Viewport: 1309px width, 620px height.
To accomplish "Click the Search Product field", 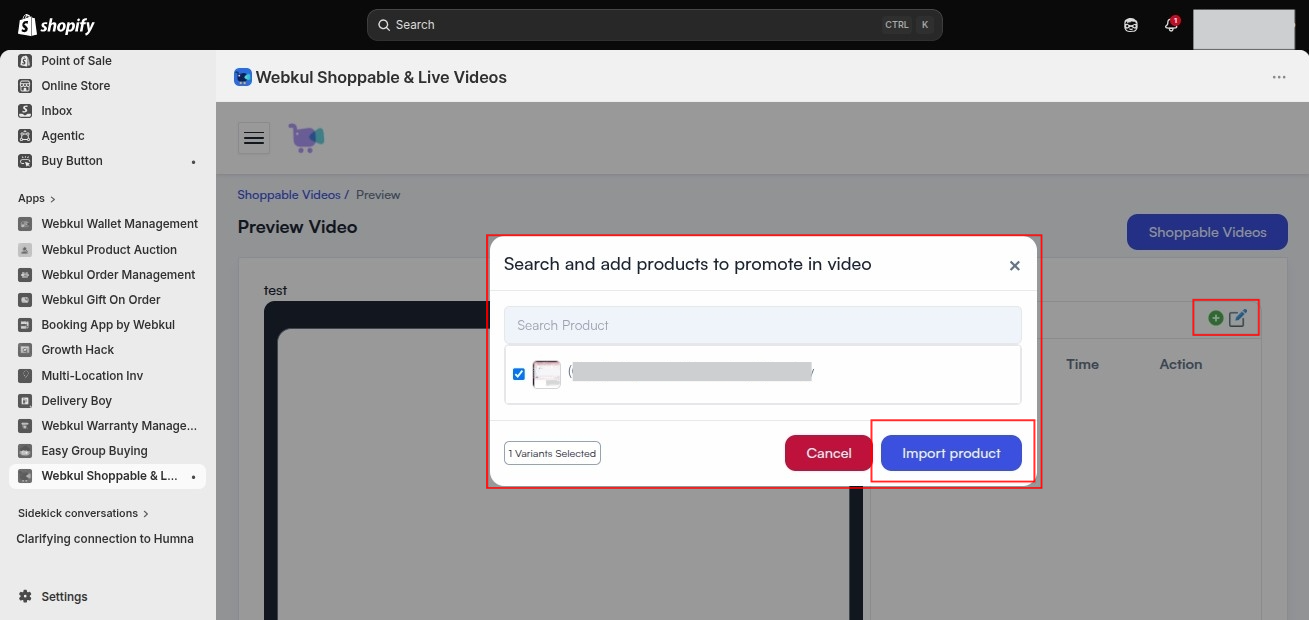I will pyautogui.click(x=763, y=325).
